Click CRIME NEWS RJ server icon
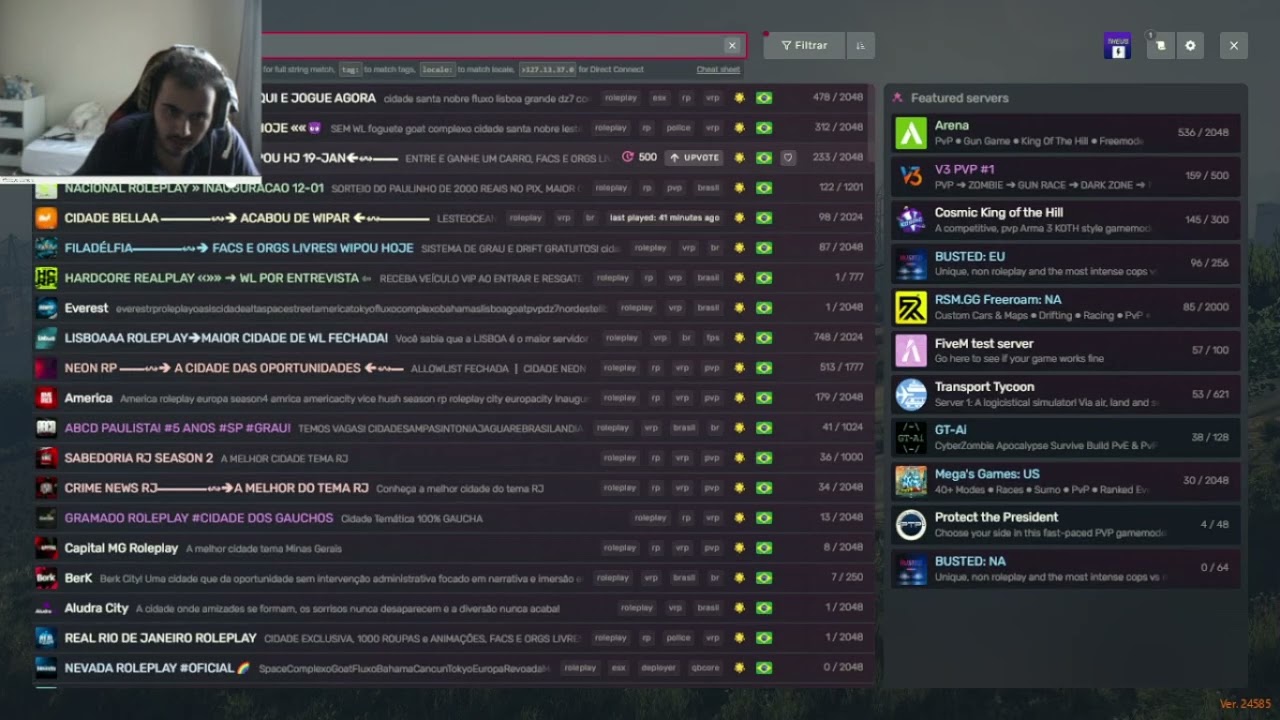1280x720 pixels. click(x=46, y=488)
